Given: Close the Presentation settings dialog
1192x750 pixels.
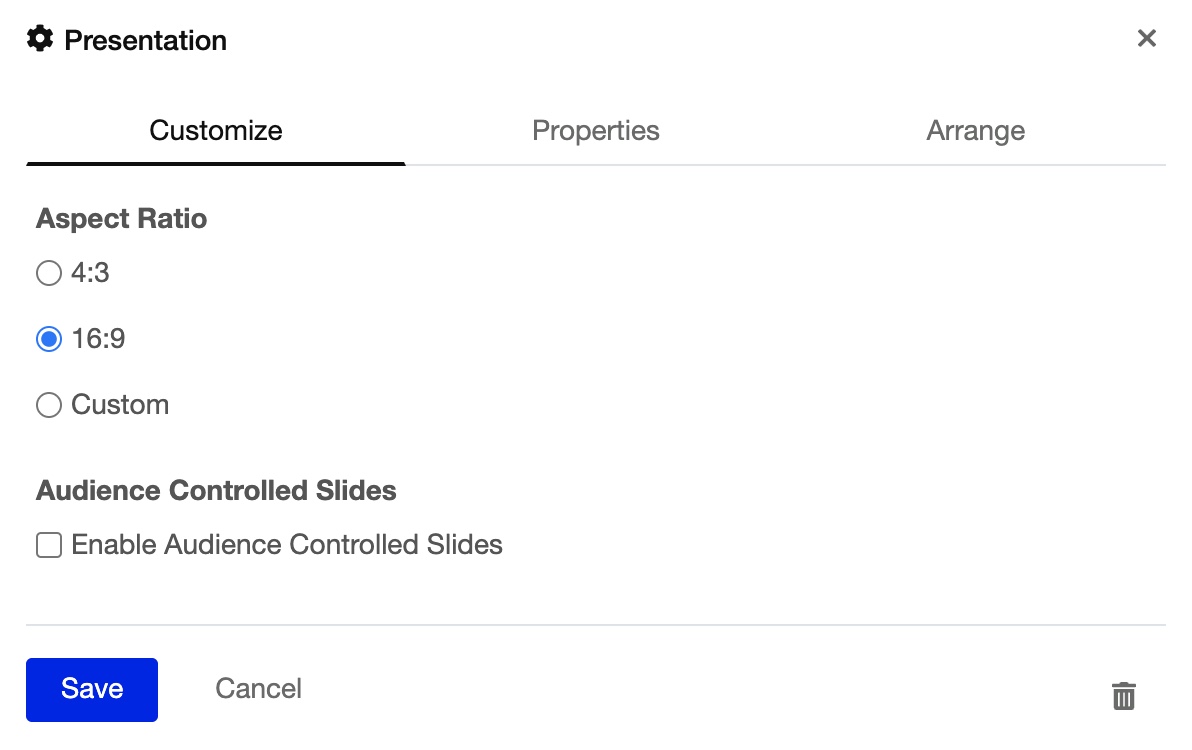Looking at the screenshot, I should click(1147, 39).
